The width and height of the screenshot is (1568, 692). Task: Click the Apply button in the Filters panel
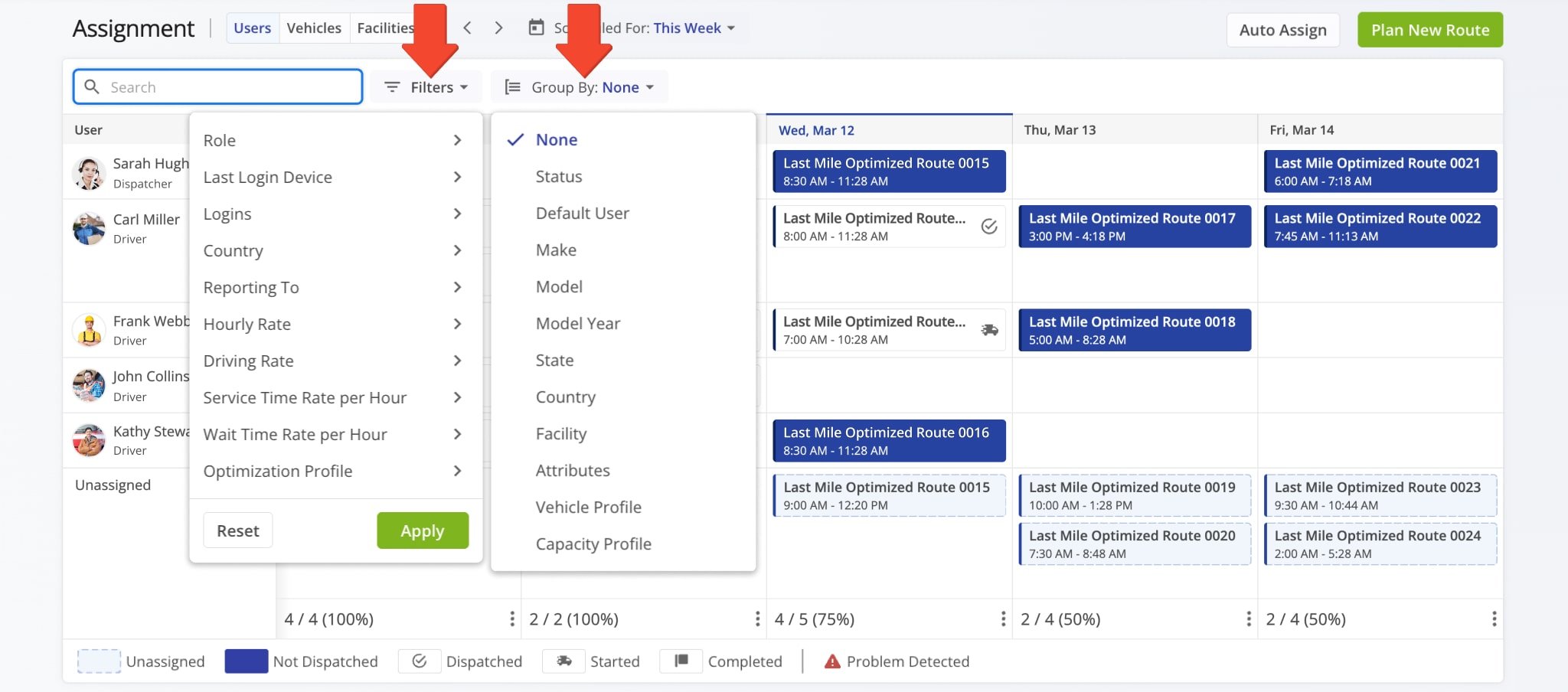[422, 530]
